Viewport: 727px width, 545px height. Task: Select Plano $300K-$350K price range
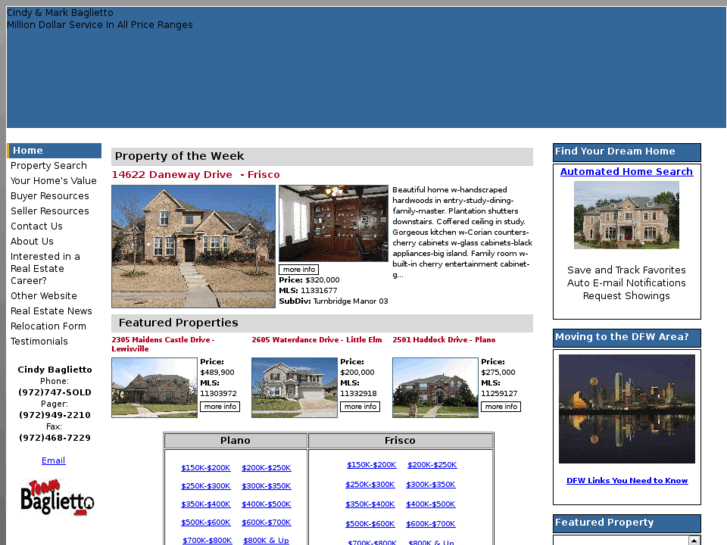(266, 486)
